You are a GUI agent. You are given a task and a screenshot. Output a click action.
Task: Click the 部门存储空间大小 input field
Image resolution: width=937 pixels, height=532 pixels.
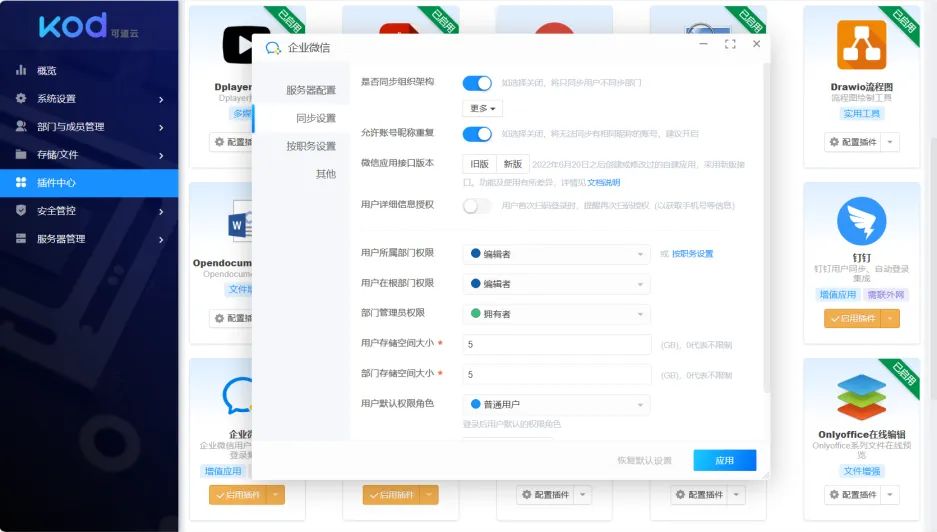click(x=556, y=374)
